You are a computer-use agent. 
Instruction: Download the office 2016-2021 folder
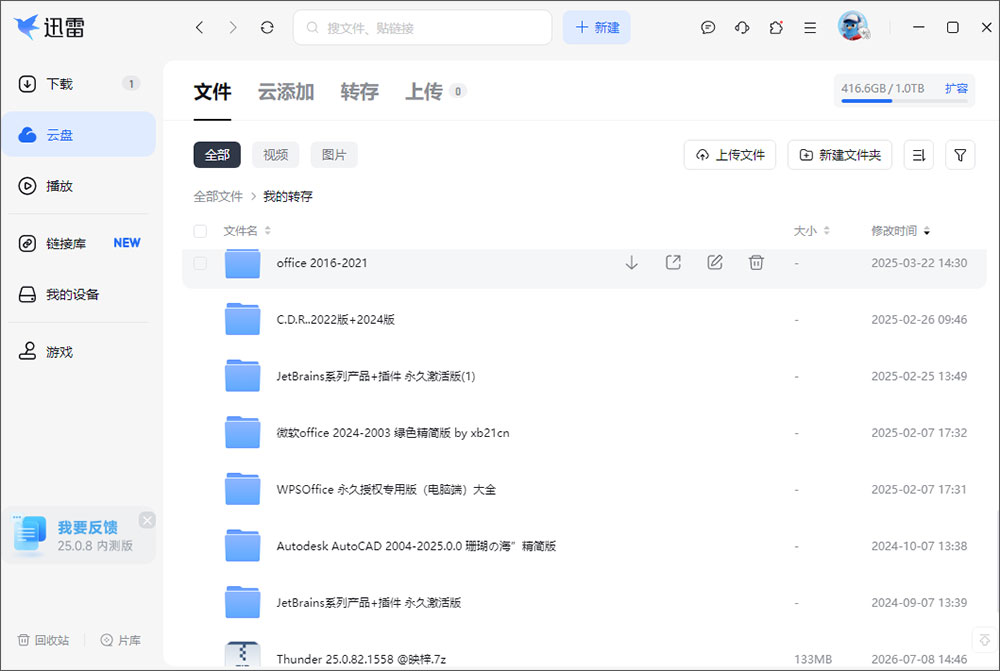click(x=631, y=263)
